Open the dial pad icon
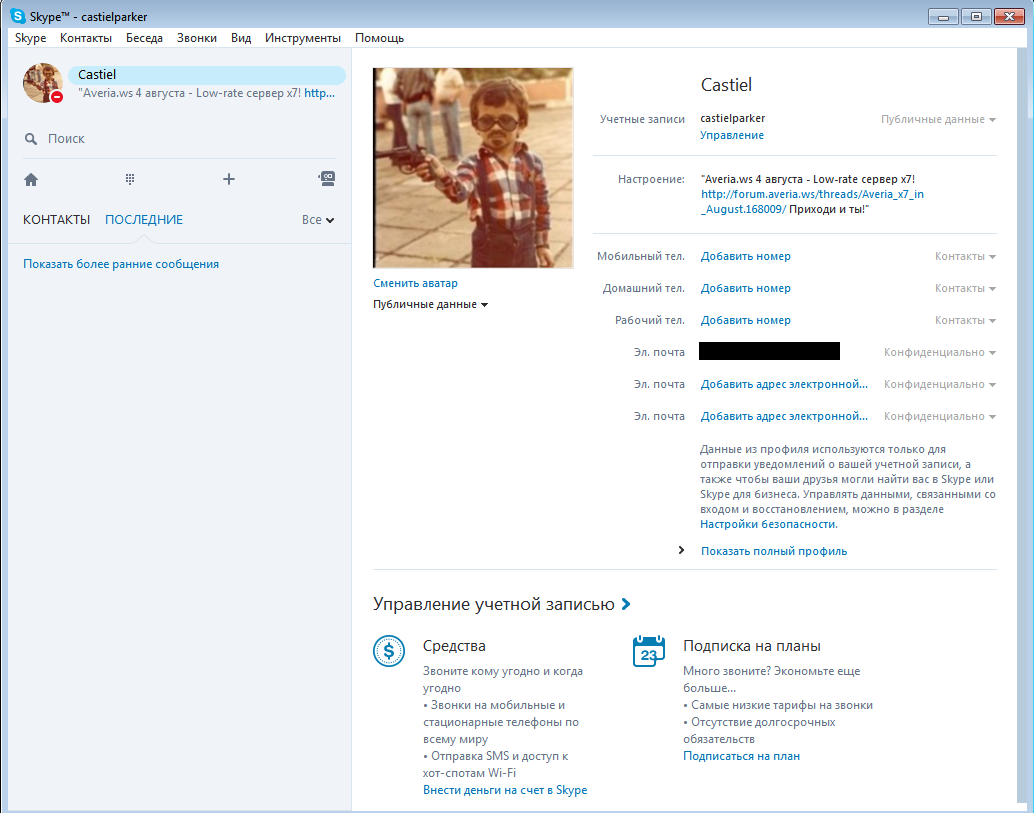 130,179
